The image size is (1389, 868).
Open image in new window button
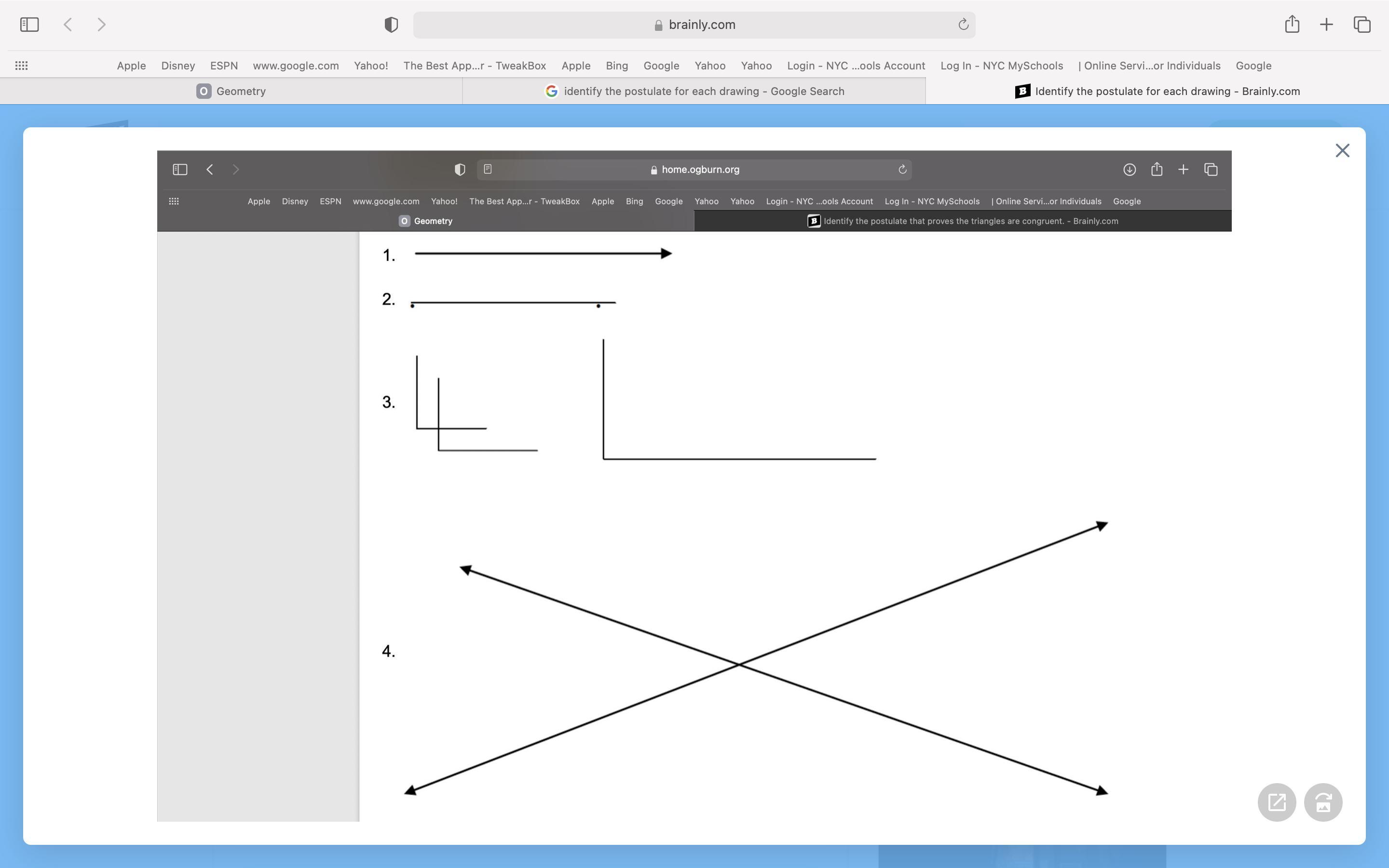(x=1277, y=802)
